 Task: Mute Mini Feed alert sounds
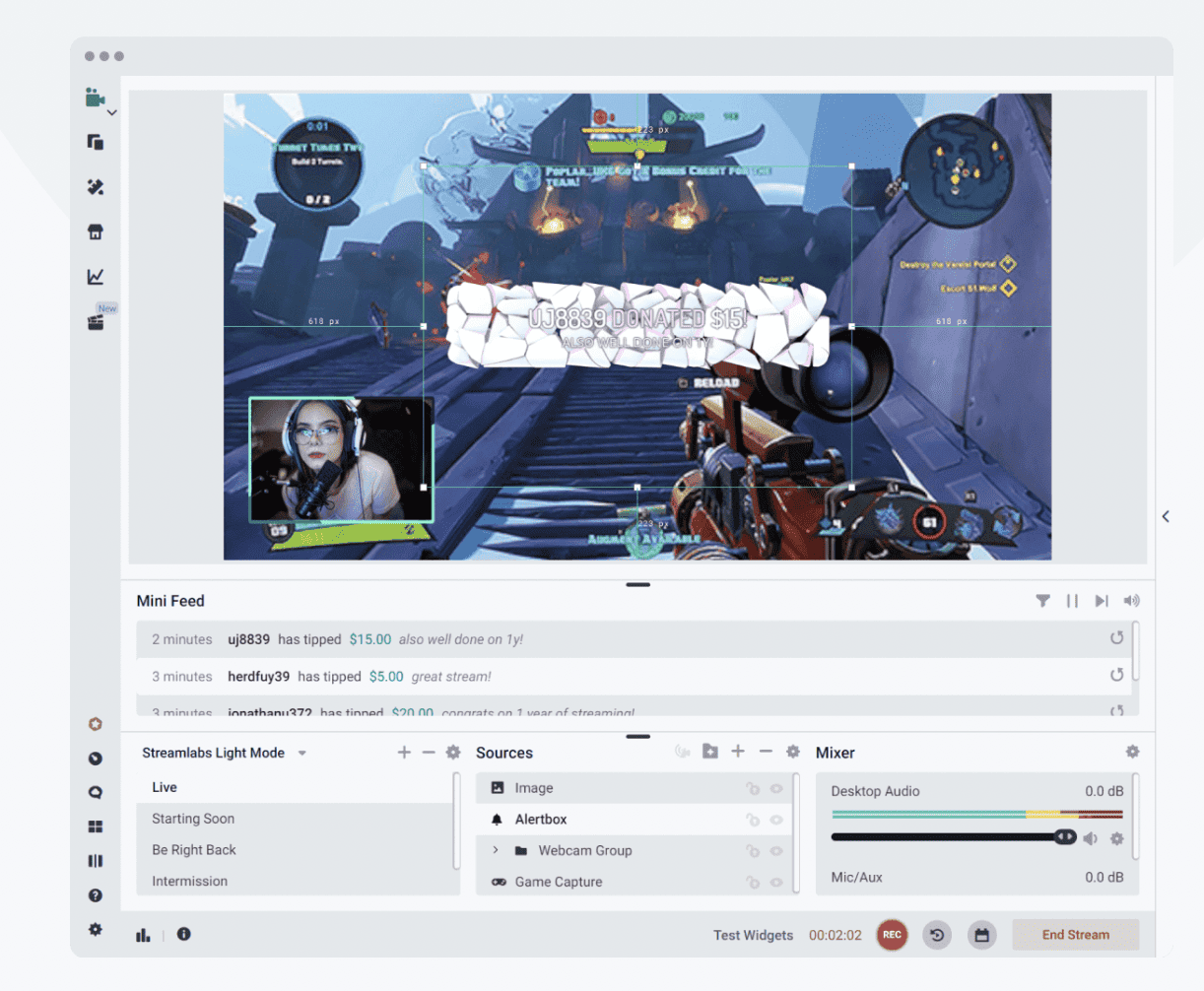click(x=1131, y=601)
